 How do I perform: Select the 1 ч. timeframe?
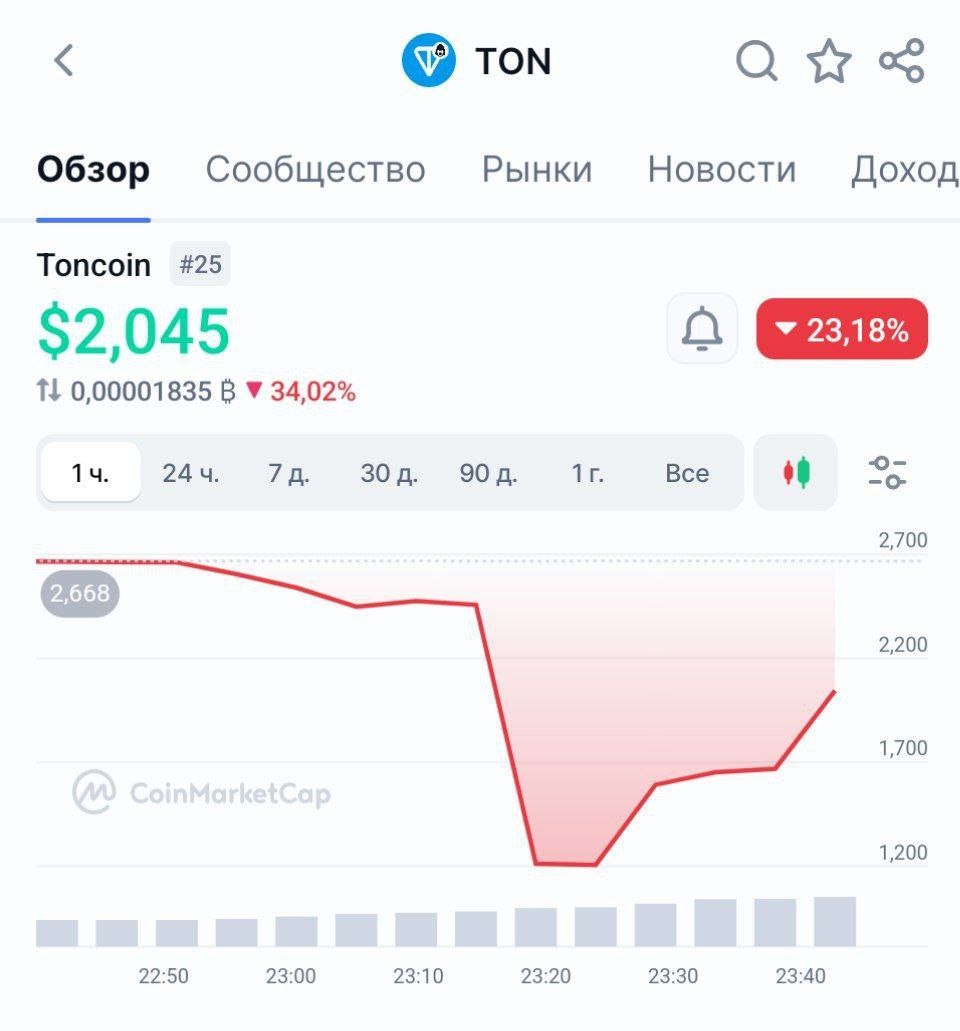90,473
